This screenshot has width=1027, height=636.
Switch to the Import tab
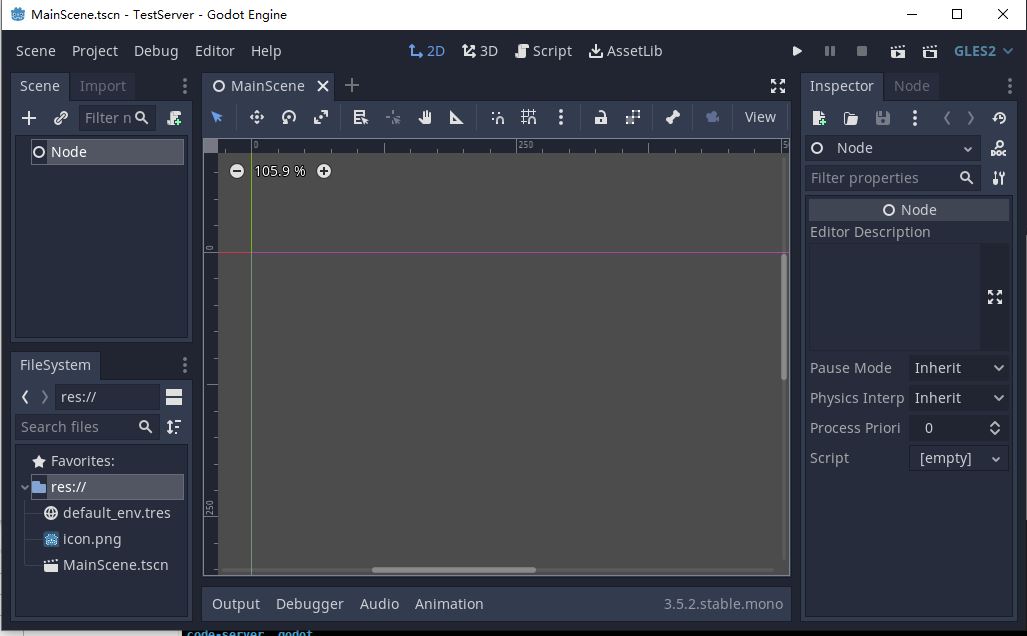(103, 86)
